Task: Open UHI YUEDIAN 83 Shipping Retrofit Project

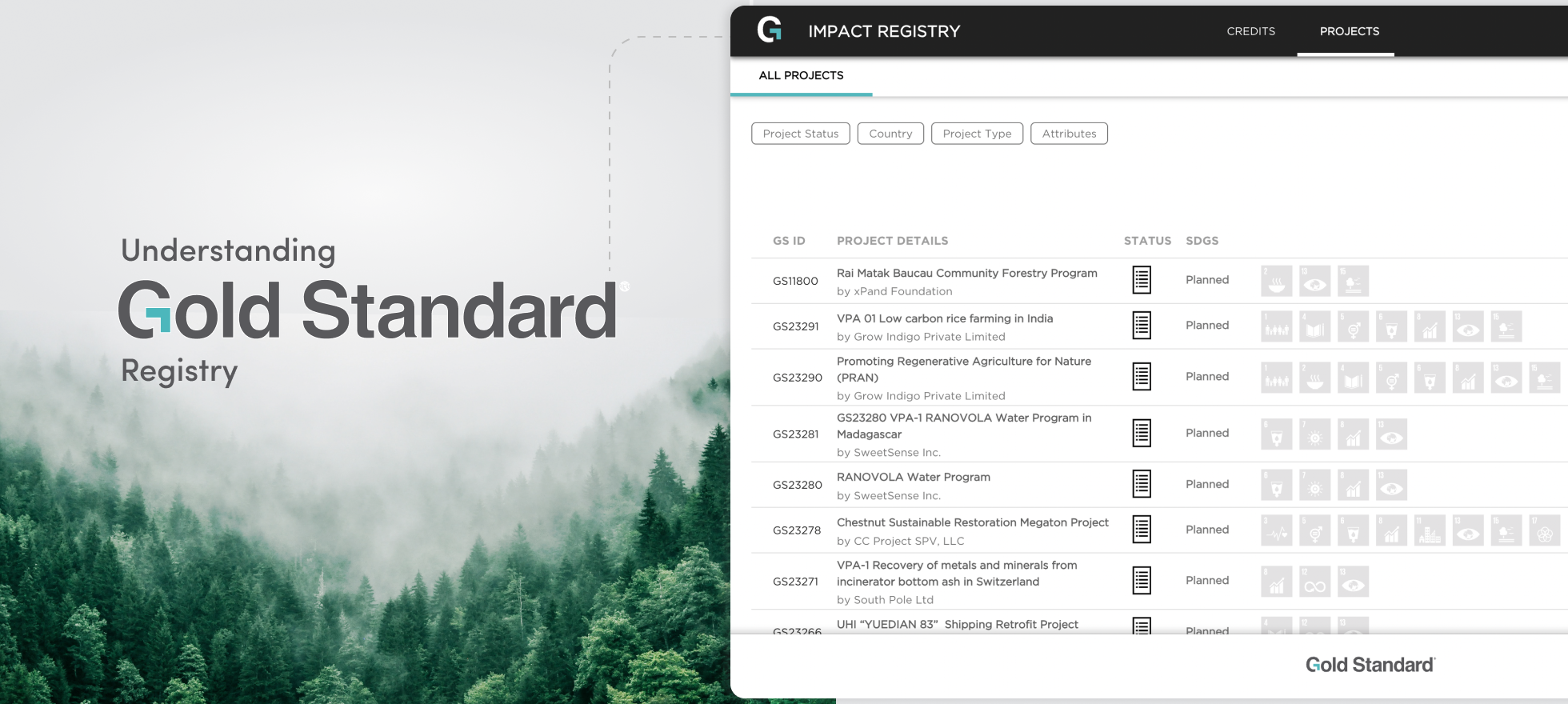Action: click(958, 624)
